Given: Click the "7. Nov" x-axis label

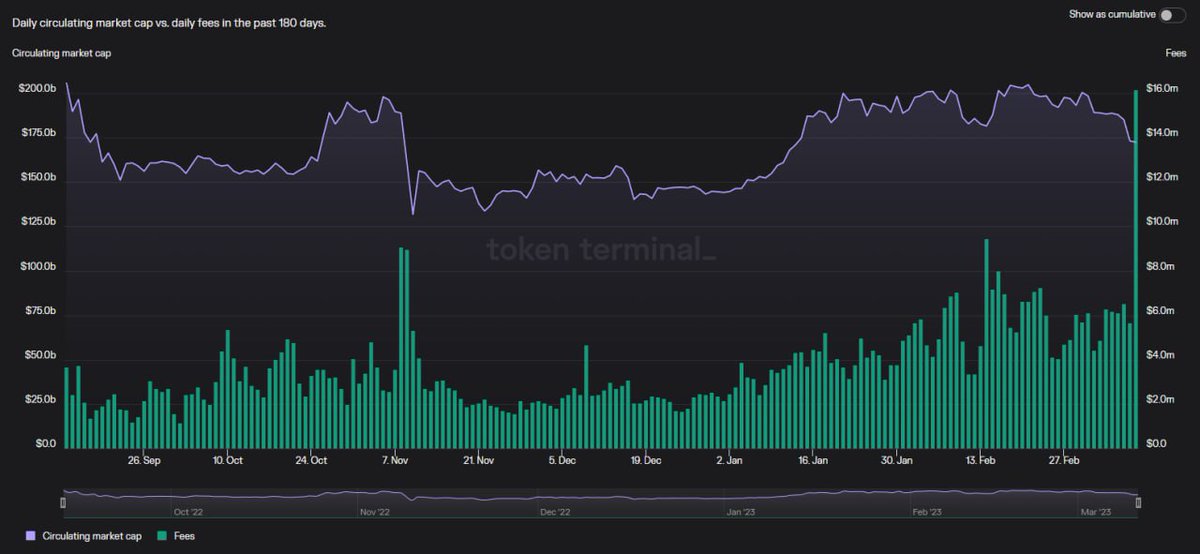Looking at the screenshot, I should pyautogui.click(x=395, y=461).
